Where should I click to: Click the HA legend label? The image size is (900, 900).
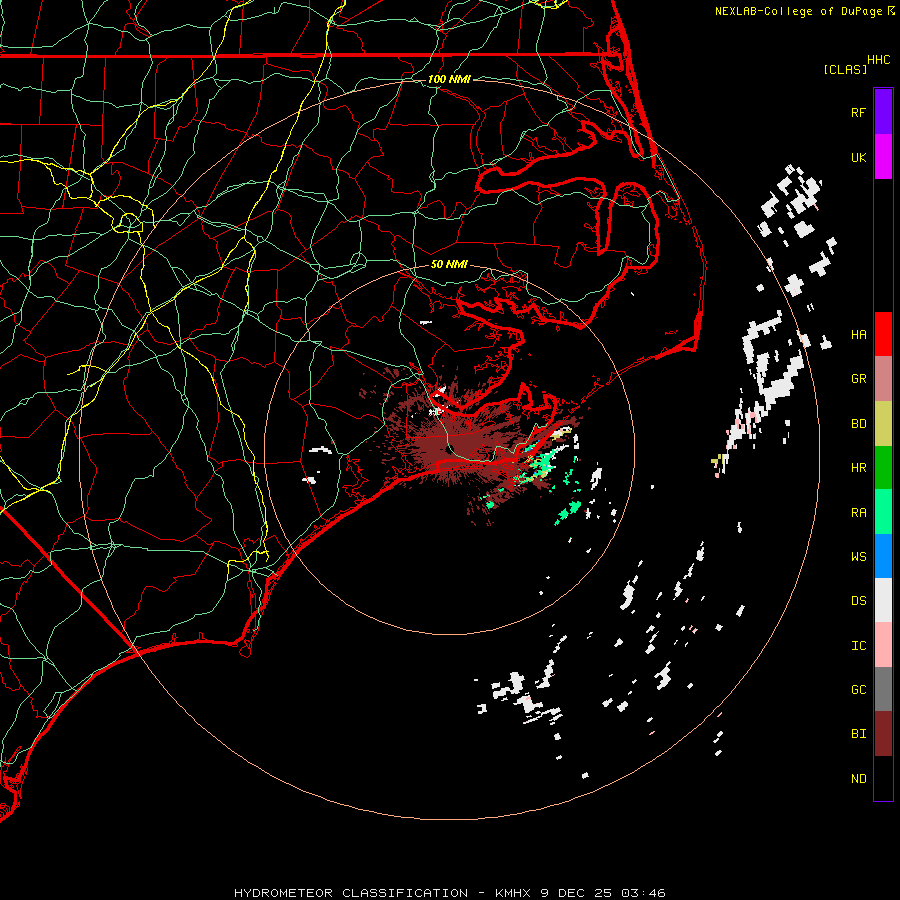click(858, 334)
